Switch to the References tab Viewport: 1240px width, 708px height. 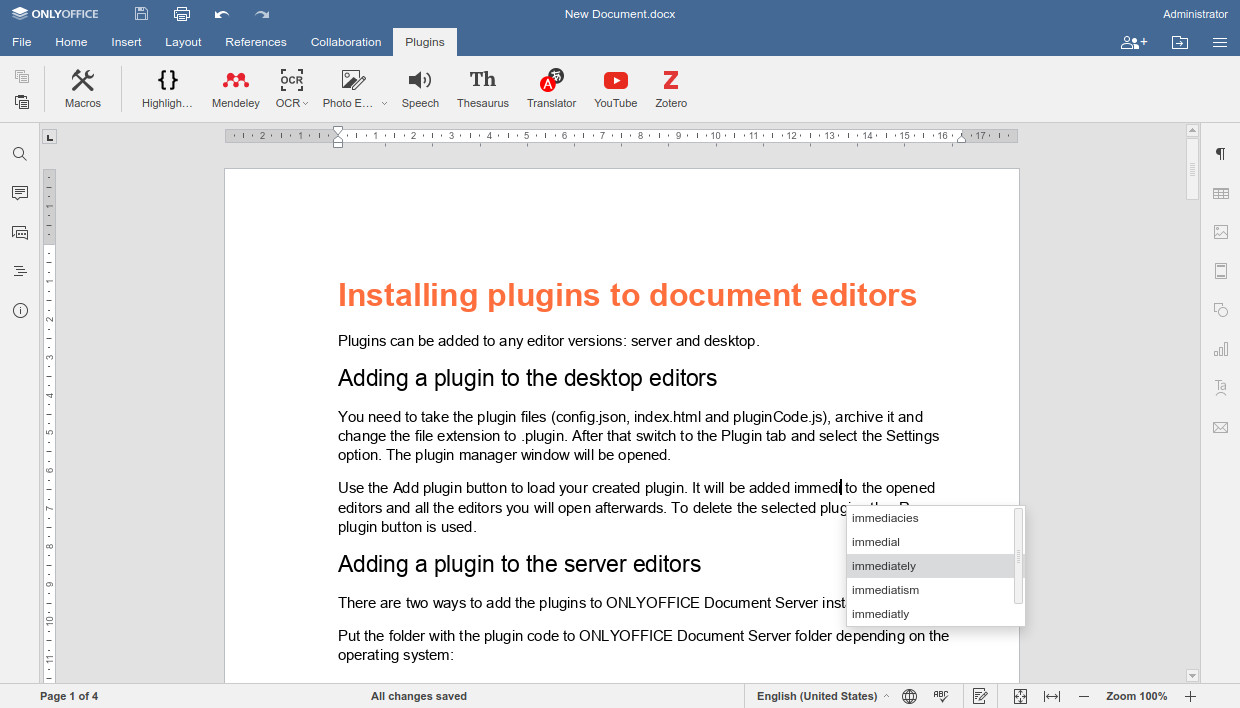point(256,42)
